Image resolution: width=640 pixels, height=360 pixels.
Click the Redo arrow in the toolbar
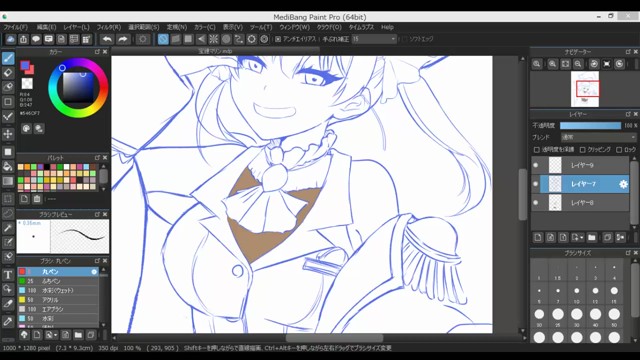[x=122, y=39]
